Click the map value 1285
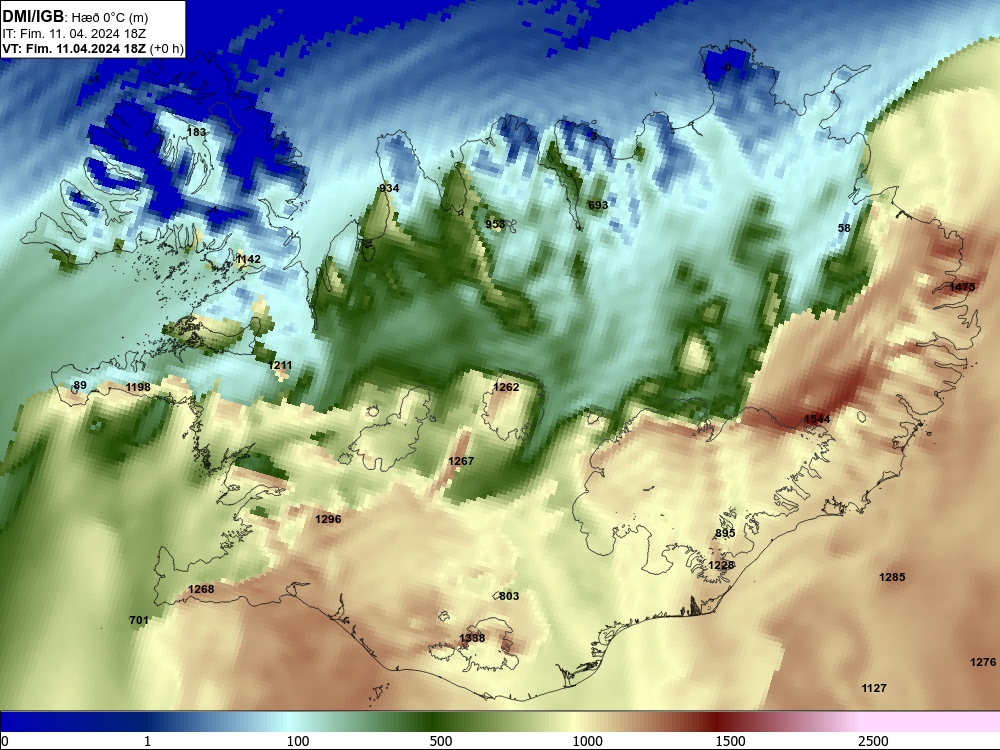Viewport: 1000px width, 750px height. coord(892,577)
